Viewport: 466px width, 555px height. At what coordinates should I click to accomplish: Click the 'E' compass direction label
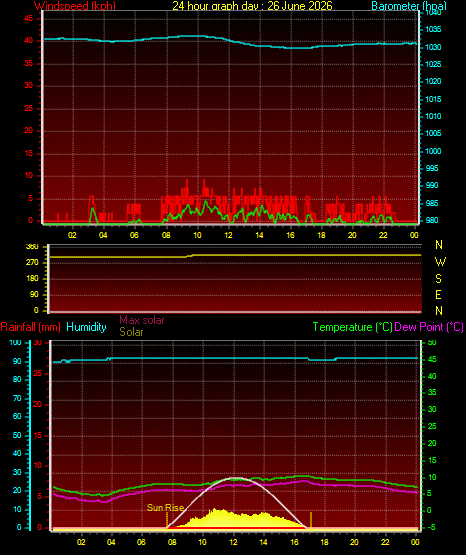tap(438, 294)
